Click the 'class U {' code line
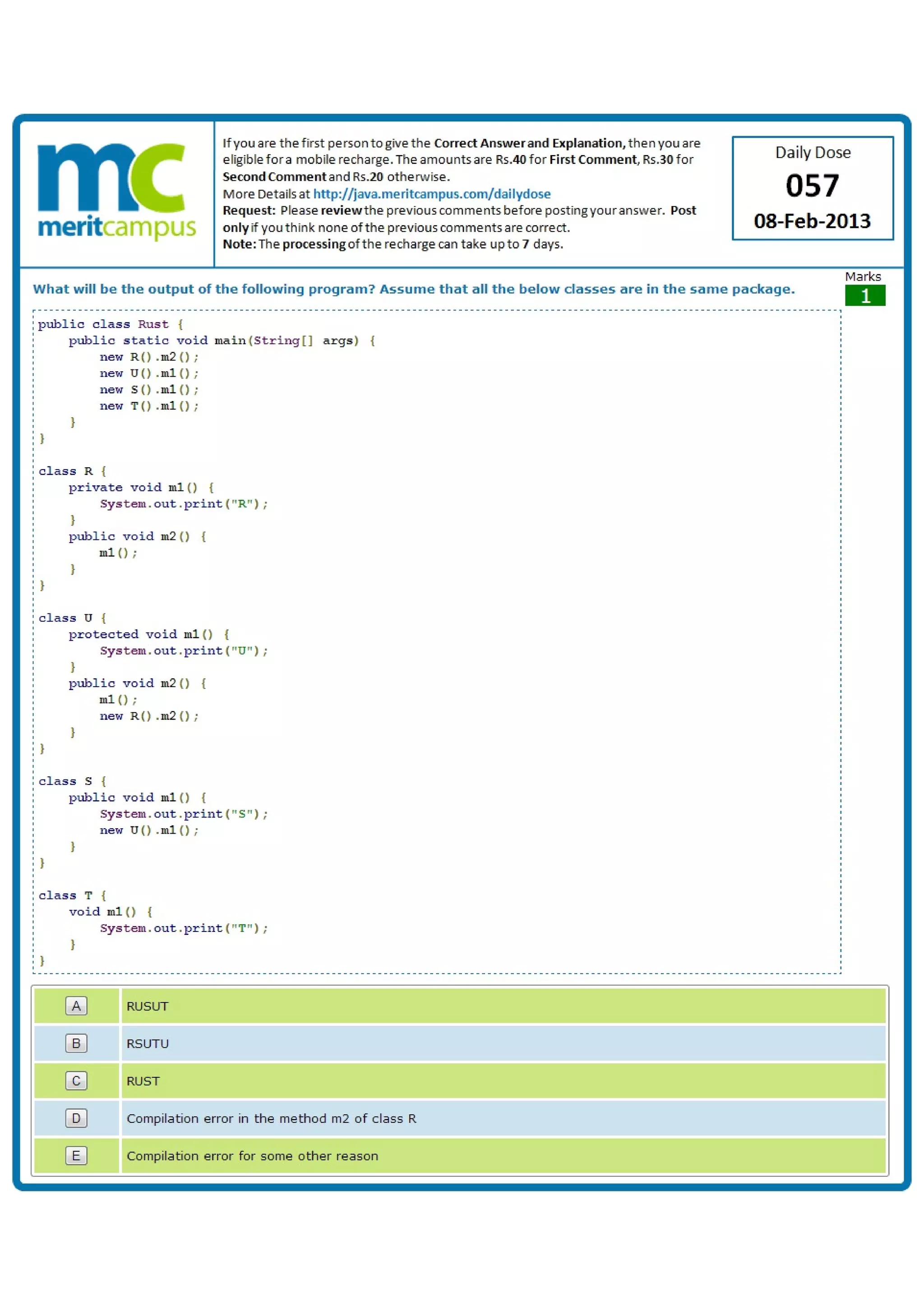This screenshot has width=924, height=1305. (72, 618)
